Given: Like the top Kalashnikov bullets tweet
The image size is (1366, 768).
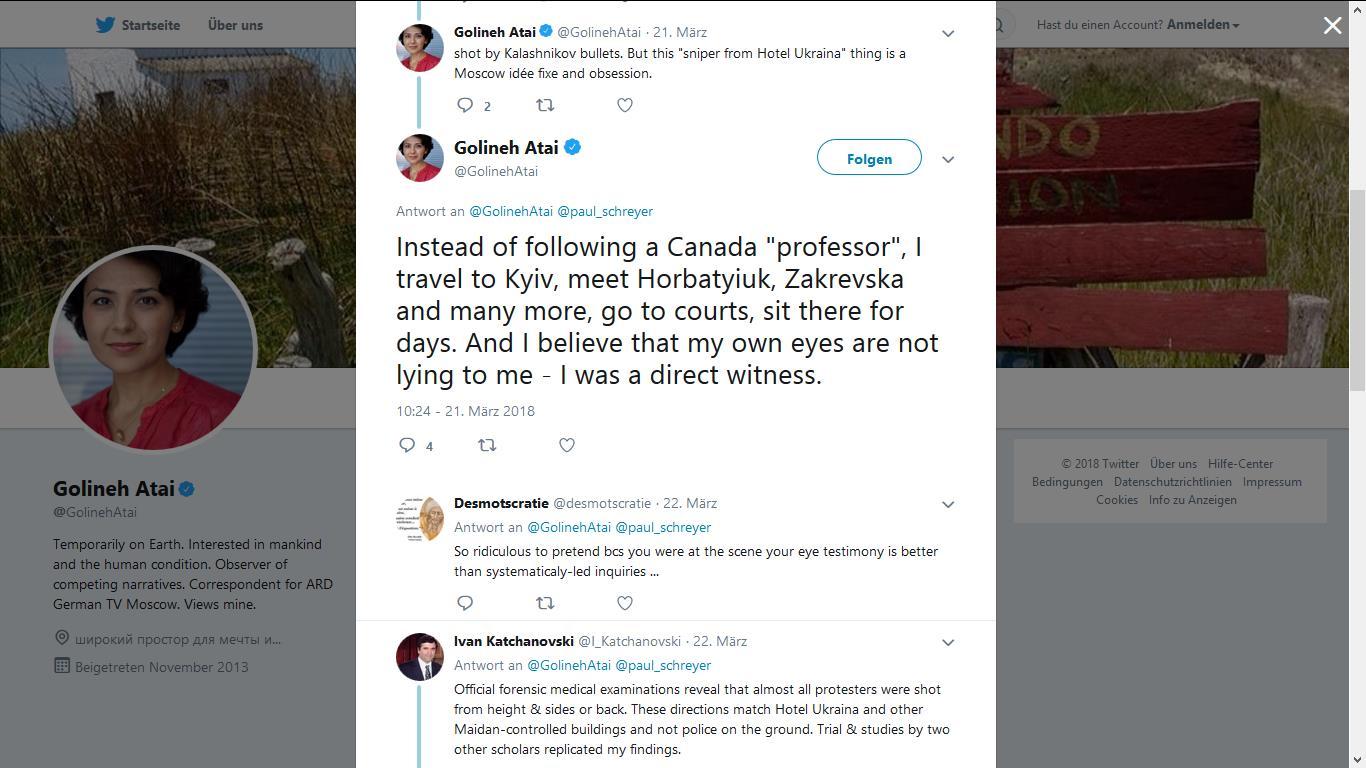Looking at the screenshot, I should [625, 105].
